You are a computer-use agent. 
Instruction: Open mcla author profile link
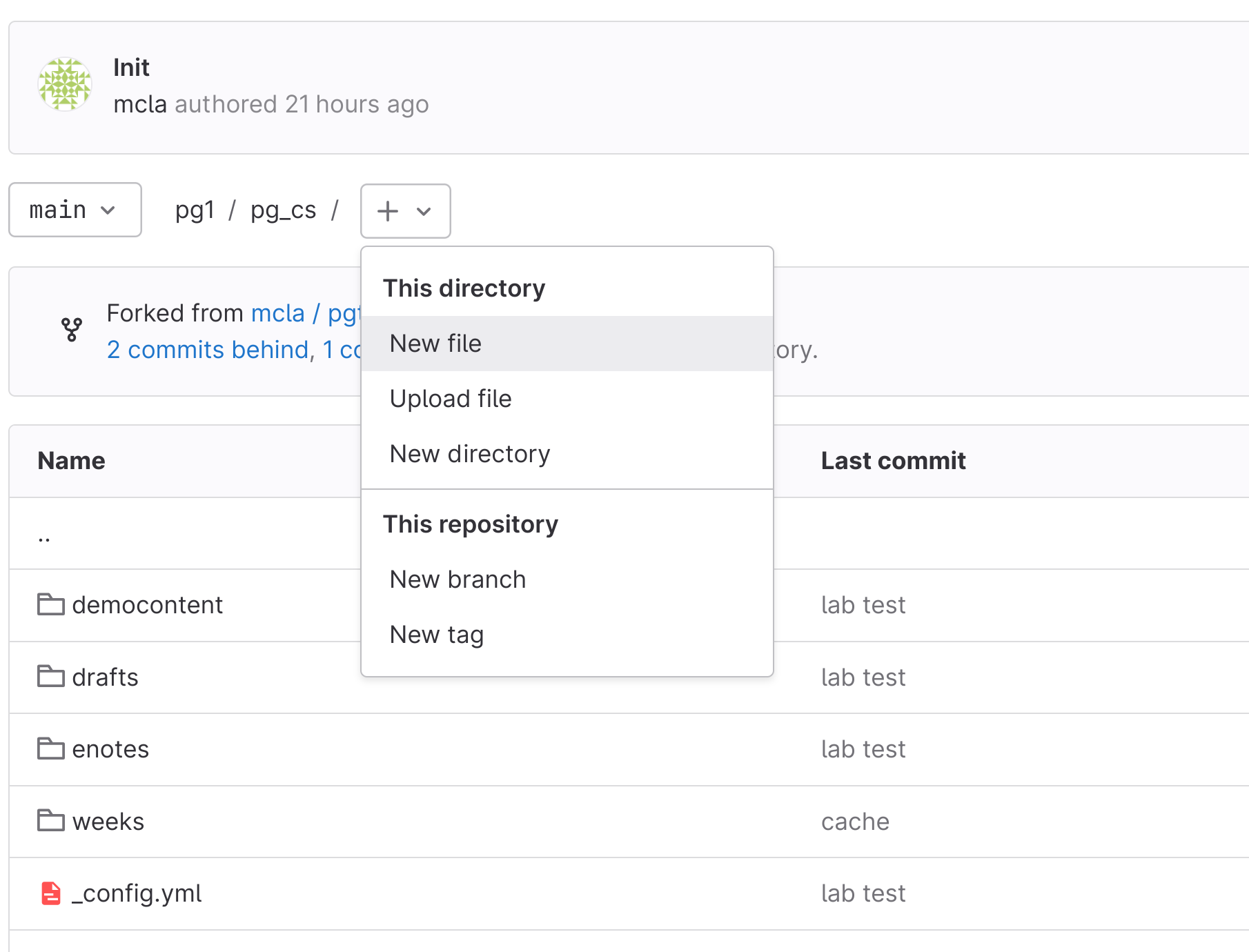tap(140, 104)
